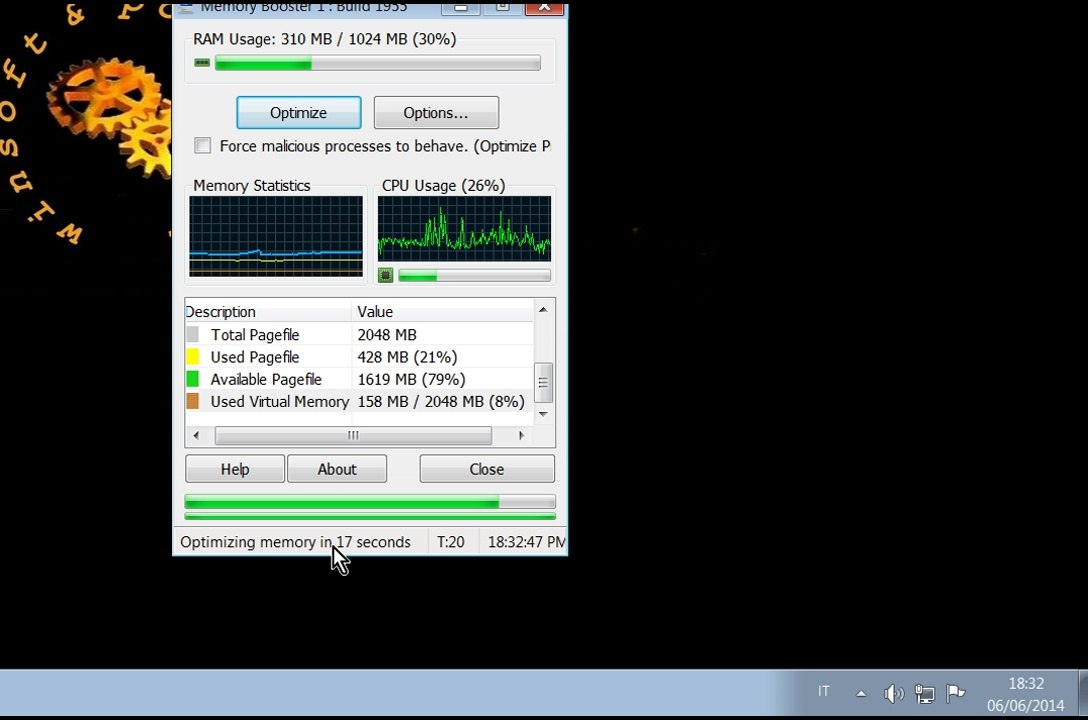This screenshot has width=1088, height=720.
Task: Open the Options... dialog
Action: pos(436,112)
